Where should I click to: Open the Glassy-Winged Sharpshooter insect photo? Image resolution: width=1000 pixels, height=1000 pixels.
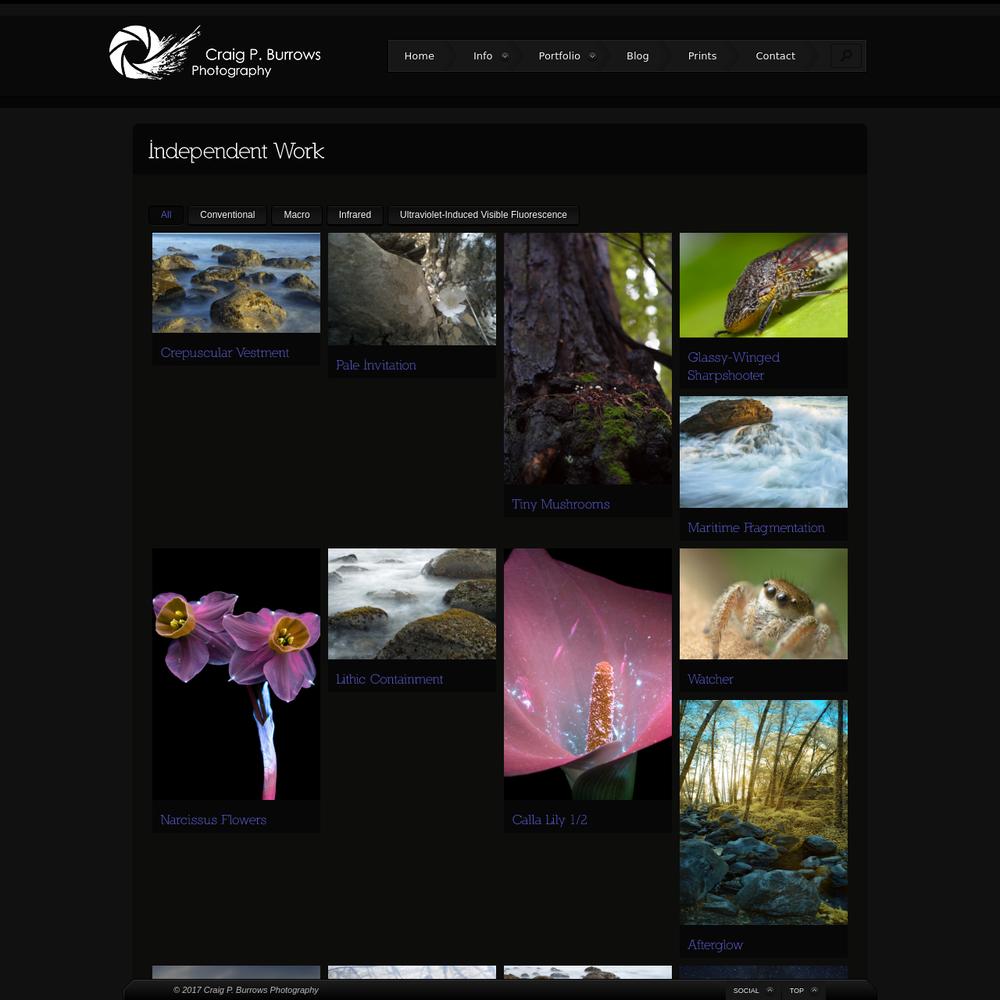click(763, 285)
